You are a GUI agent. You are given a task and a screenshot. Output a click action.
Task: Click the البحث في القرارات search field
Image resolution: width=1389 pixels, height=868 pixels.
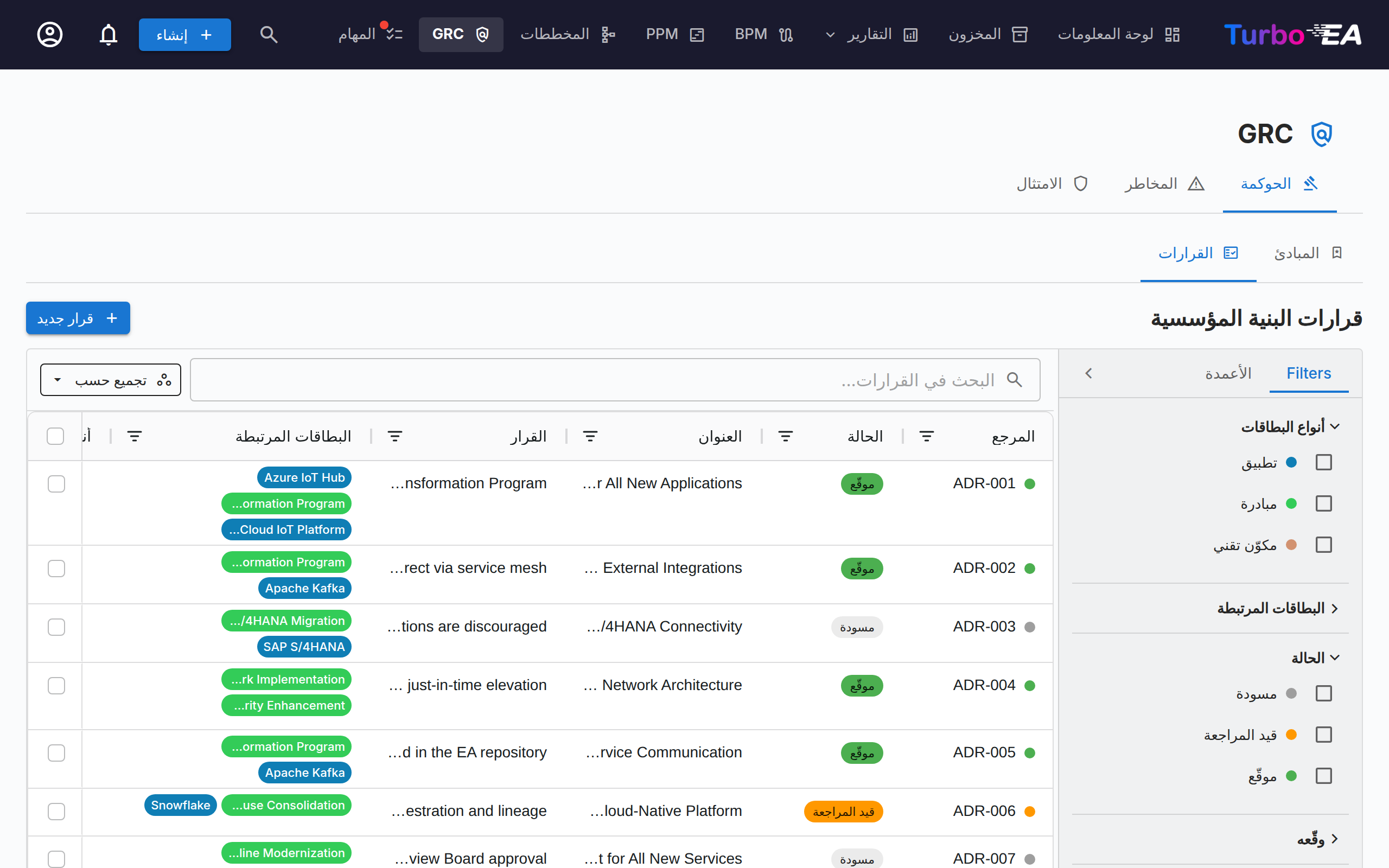pyautogui.click(x=615, y=379)
